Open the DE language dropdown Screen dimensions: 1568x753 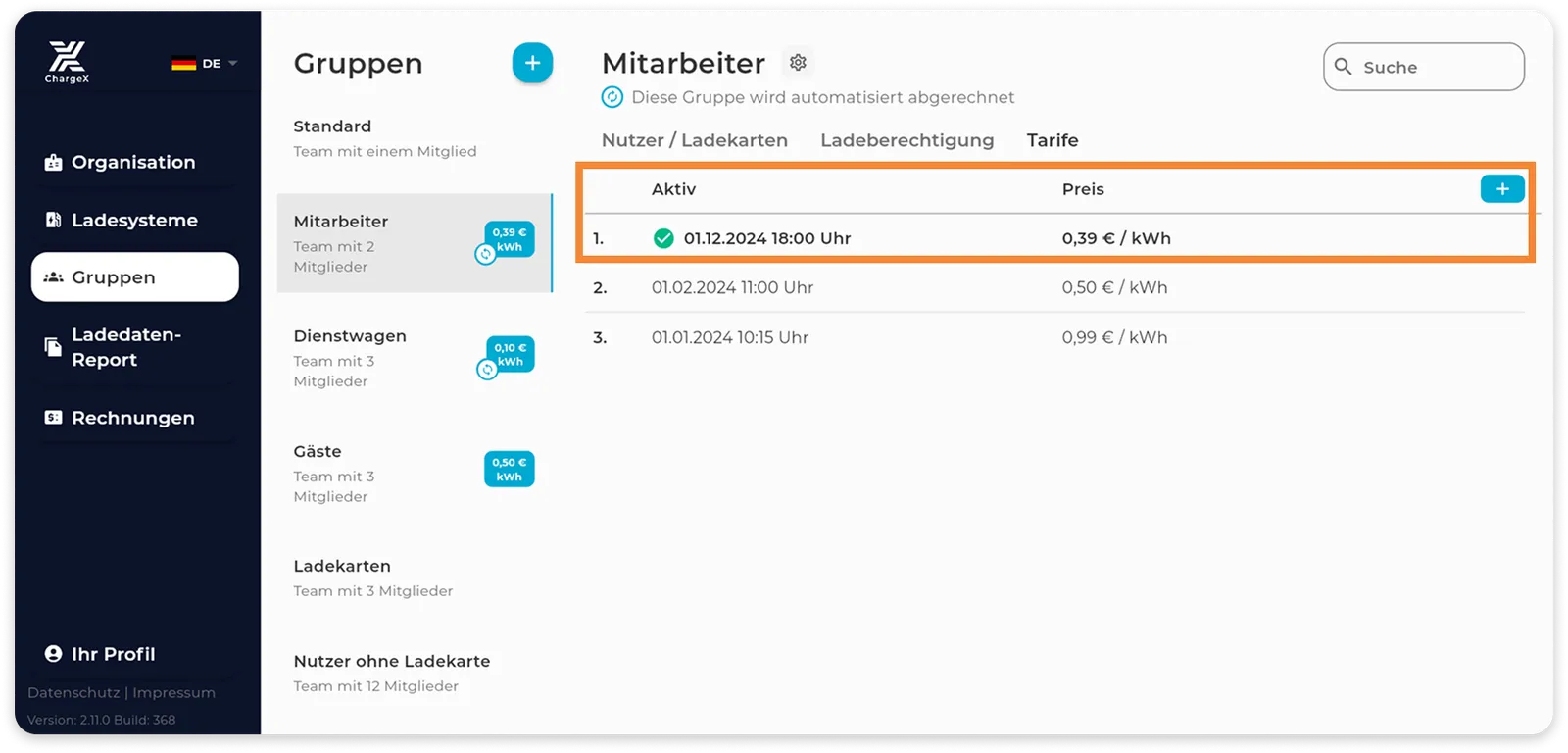(x=205, y=64)
